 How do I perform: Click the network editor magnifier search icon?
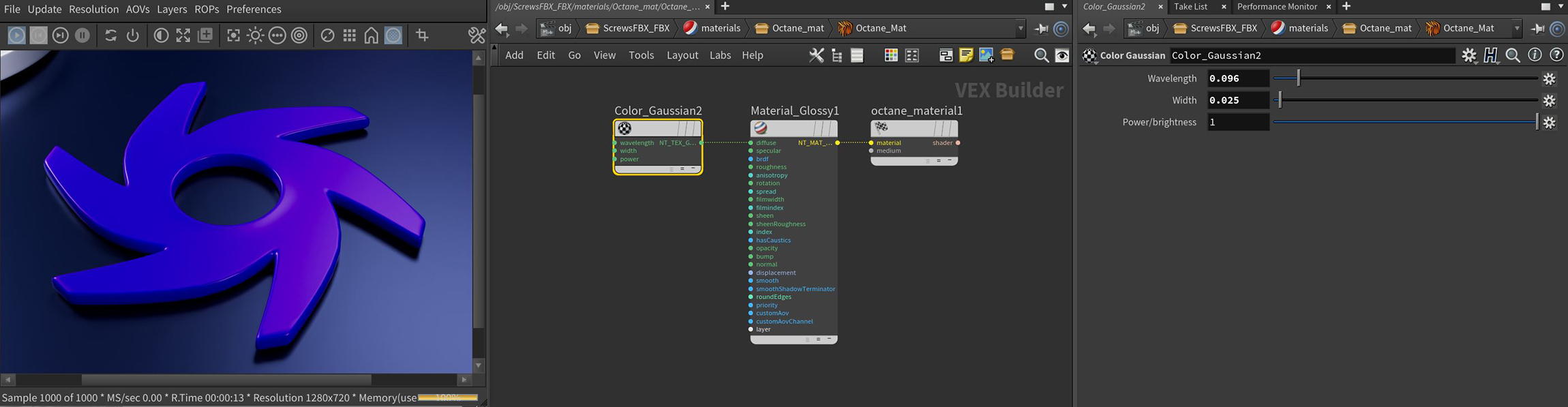tap(1040, 55)
